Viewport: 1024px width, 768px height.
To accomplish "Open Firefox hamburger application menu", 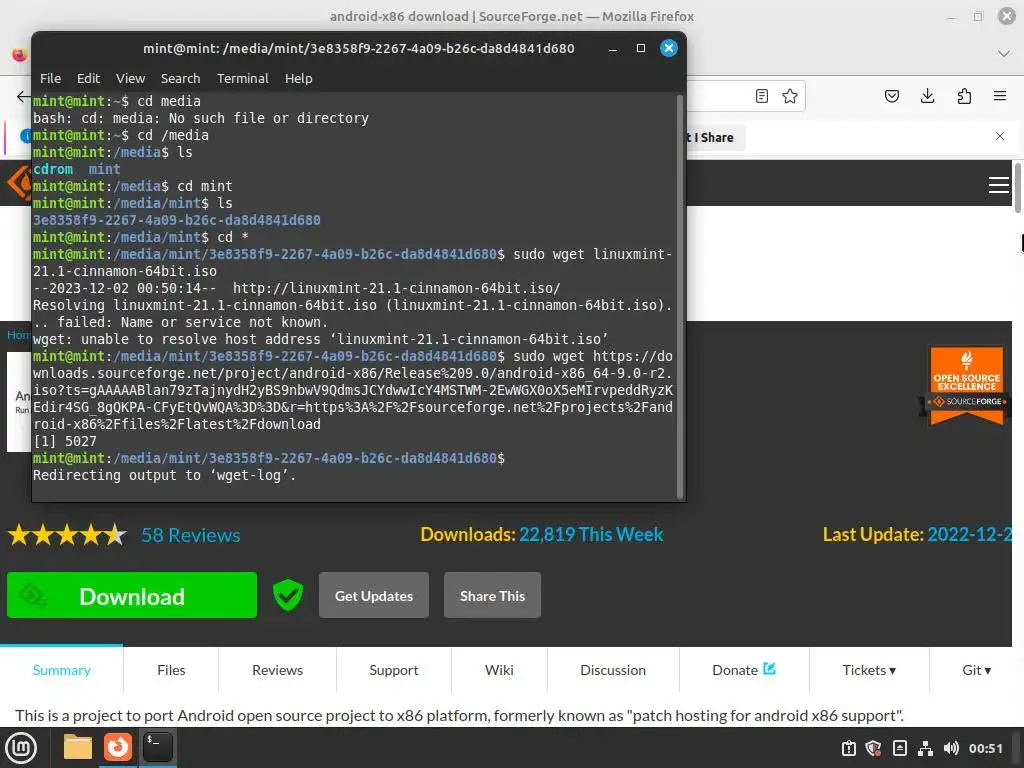I will (x=999, y=97).
